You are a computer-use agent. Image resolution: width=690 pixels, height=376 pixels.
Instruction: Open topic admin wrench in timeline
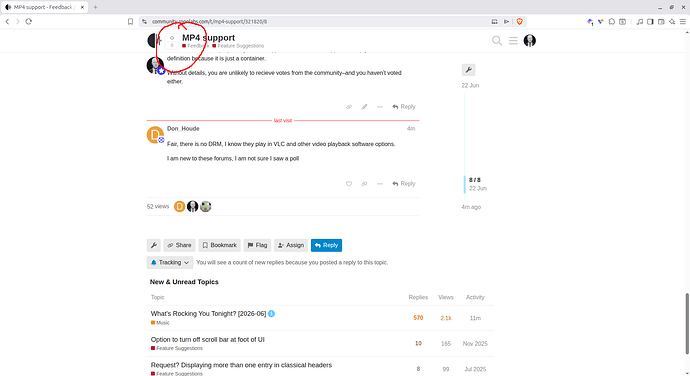[x=469, y=70]
